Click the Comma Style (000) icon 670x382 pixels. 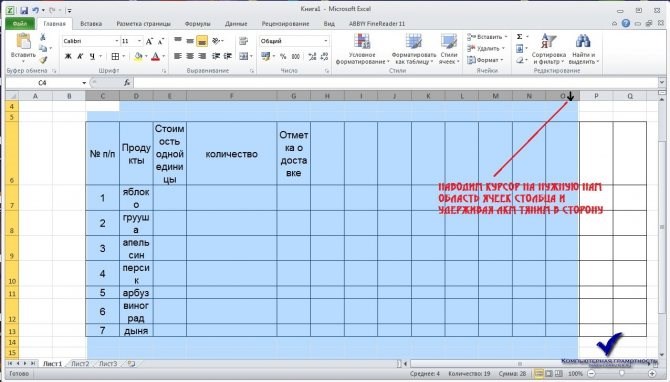(295, 56)
